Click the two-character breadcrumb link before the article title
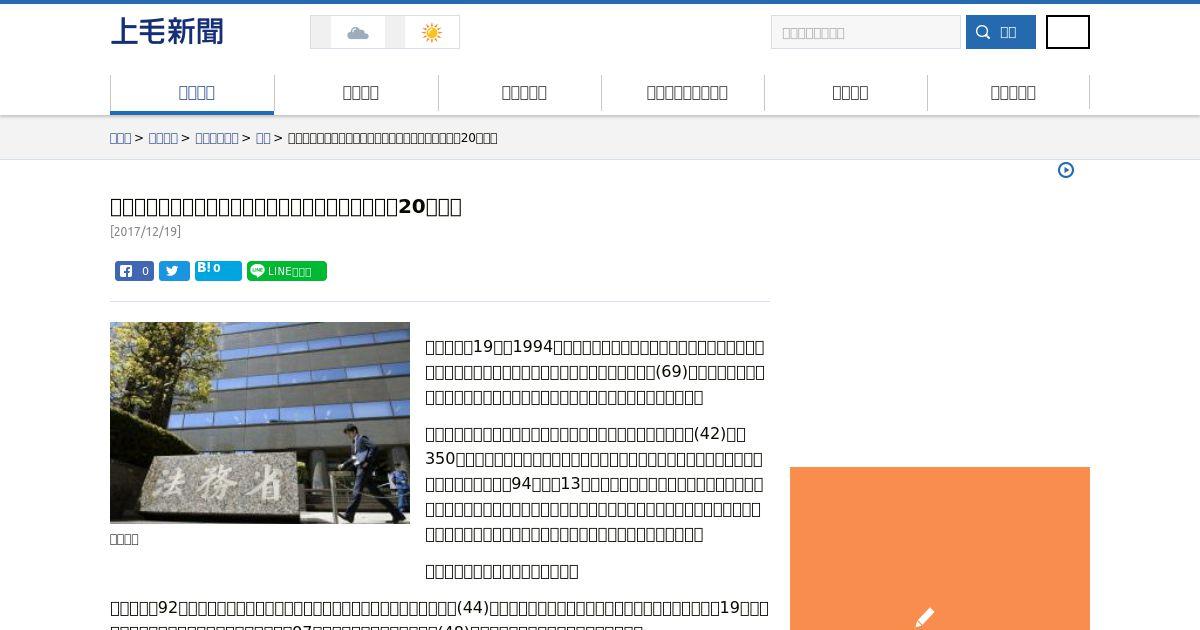The height and width of the screenshot is (630, 1200). click(x=263, y=138)
